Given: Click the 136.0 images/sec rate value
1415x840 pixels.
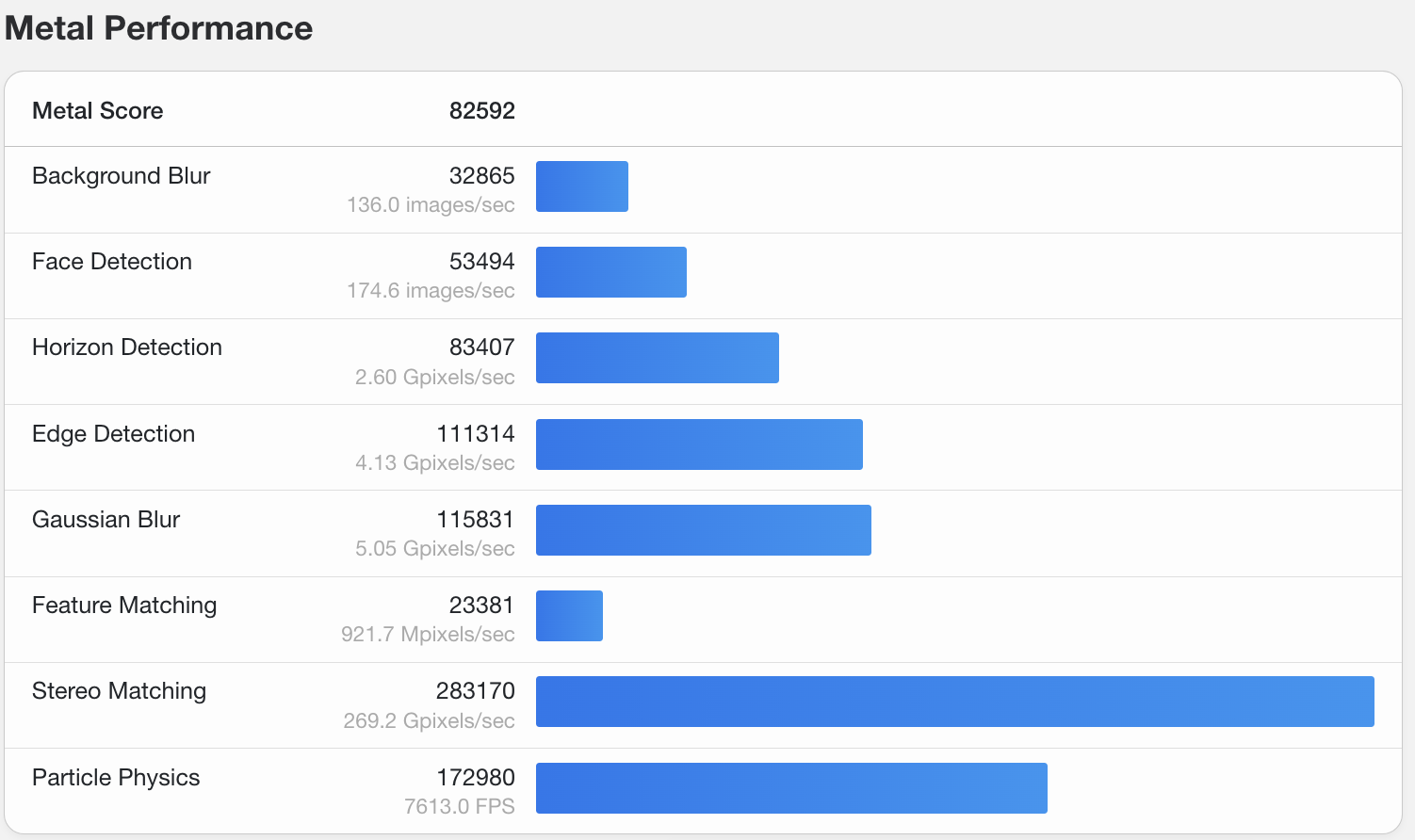Looking at the screenshot, I should point(431,204).
